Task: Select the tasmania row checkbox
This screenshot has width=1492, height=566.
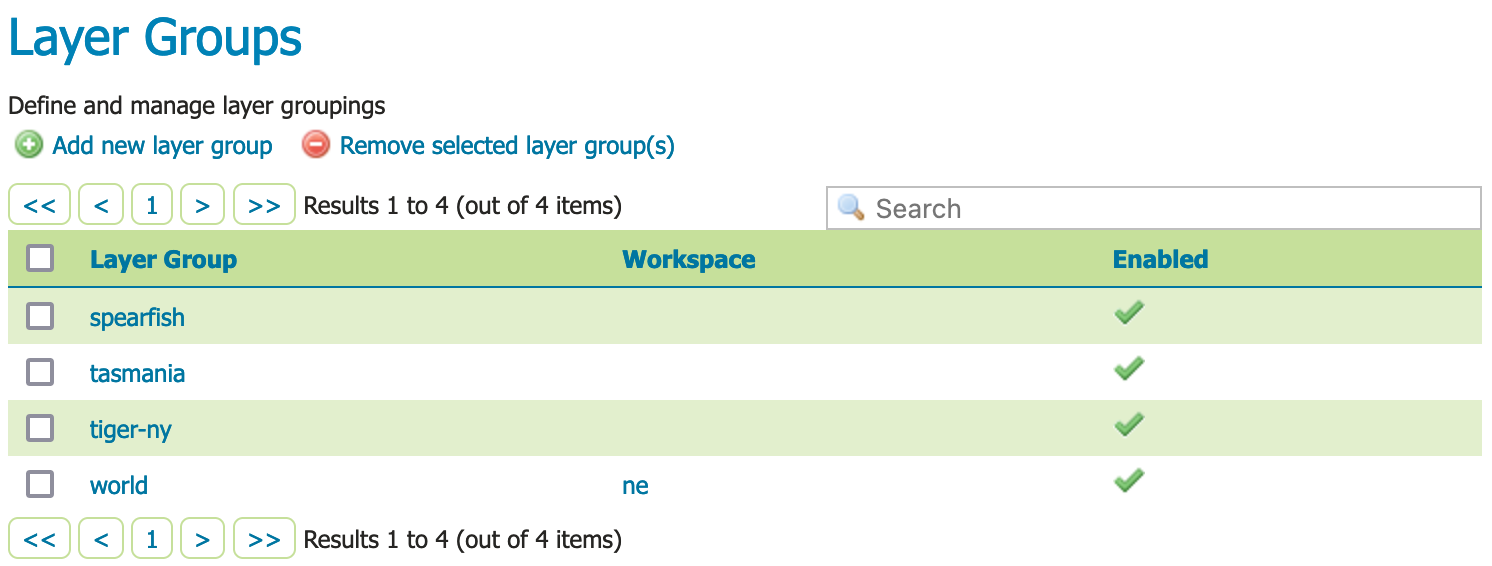Action: 40,373
